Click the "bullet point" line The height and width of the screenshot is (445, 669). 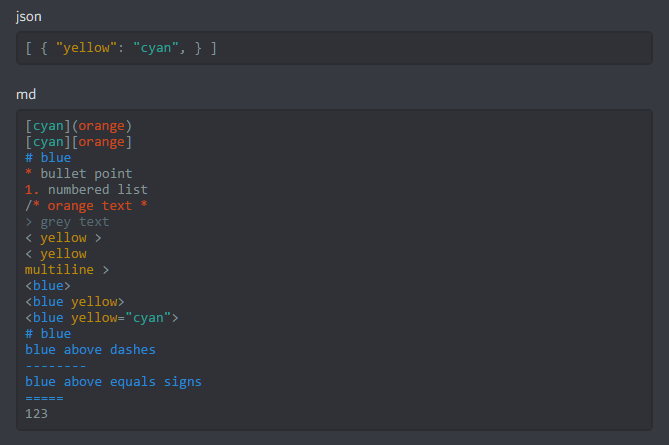86,173
